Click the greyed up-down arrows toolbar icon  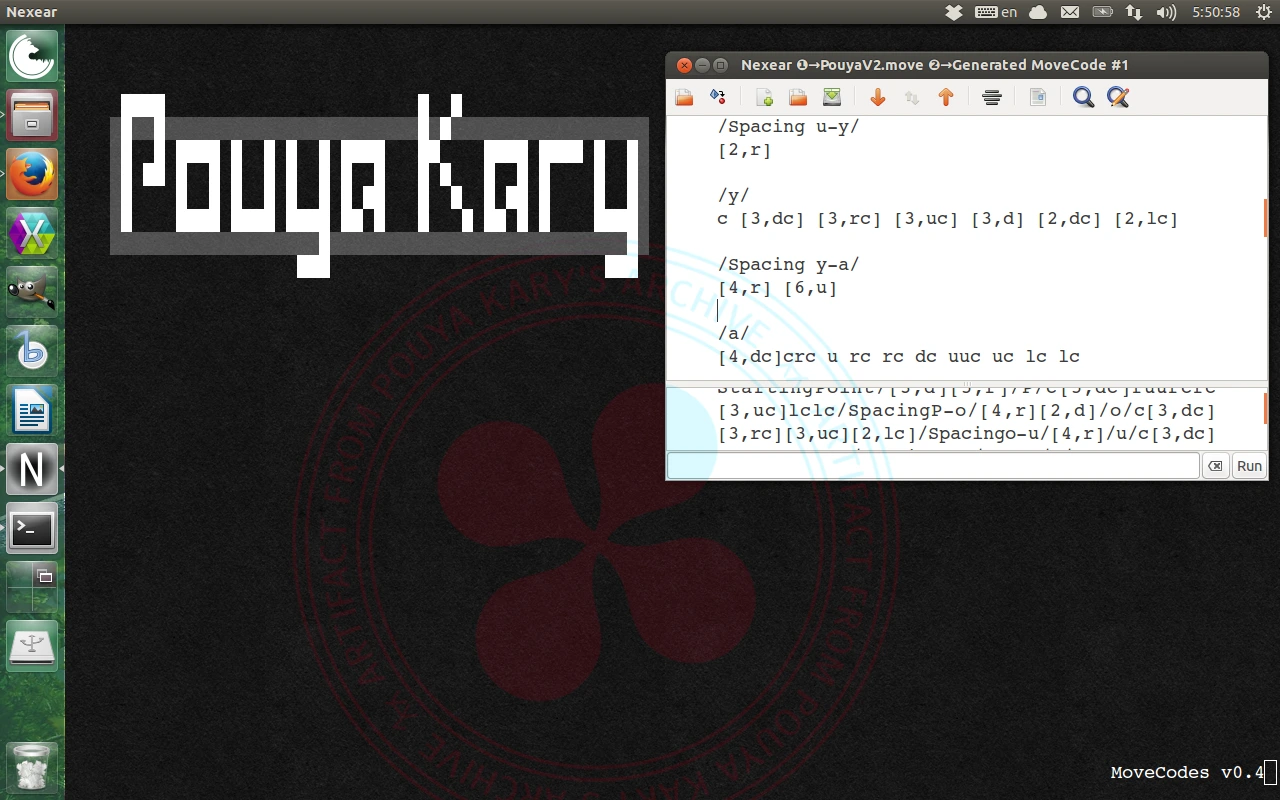[912, 97]
